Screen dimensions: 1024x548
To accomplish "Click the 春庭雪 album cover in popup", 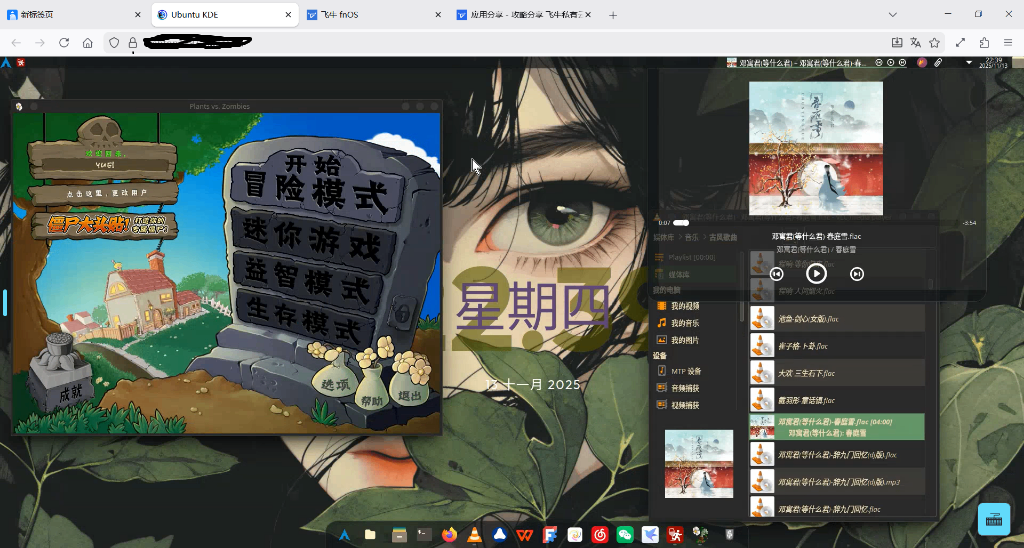I will coord(816,148).
